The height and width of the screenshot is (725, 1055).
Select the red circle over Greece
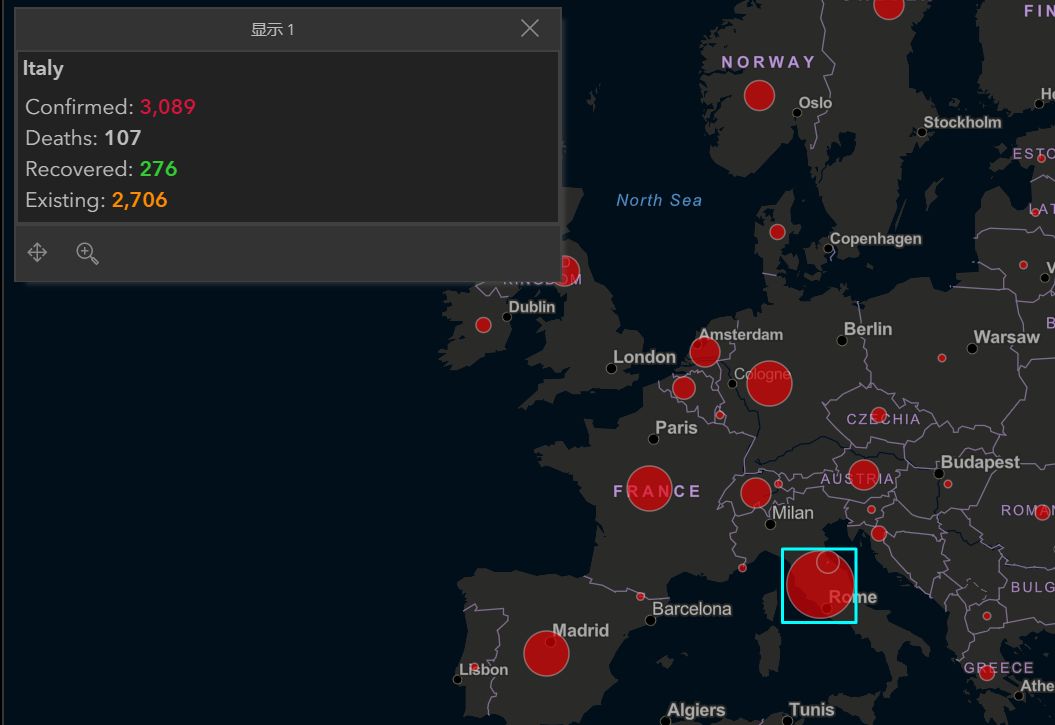tap(986, 673)
